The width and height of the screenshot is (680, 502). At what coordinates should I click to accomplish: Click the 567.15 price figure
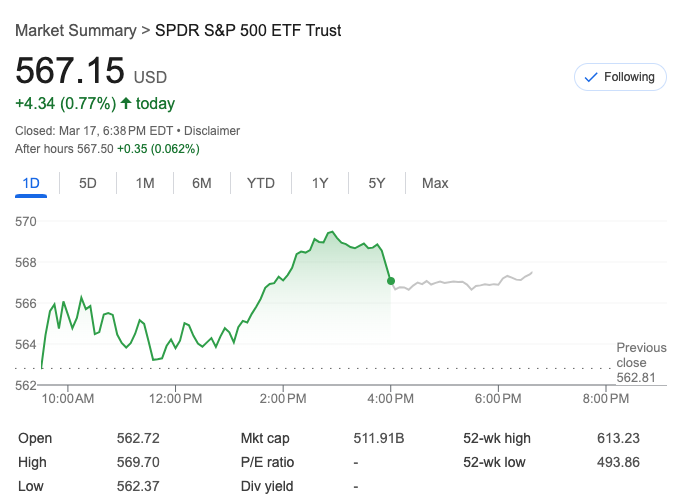click(x=70, y=72)
